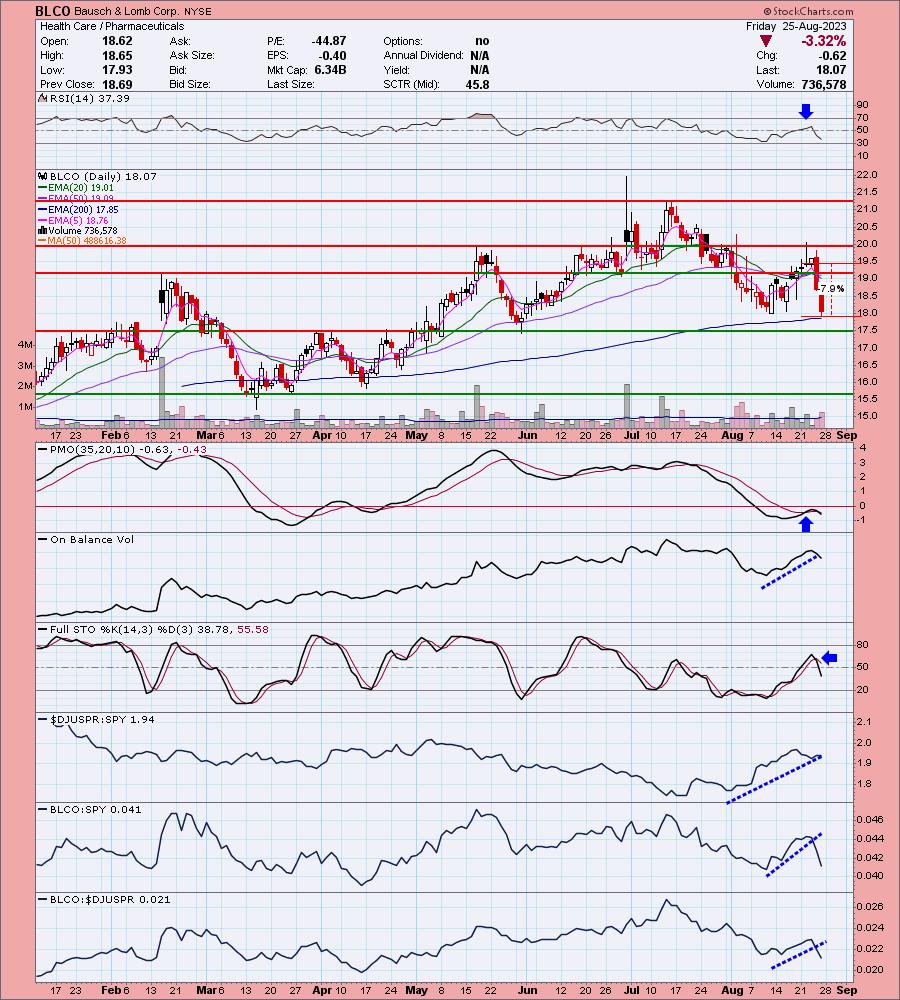Click the 4M volume axis label

click(26, 345)
